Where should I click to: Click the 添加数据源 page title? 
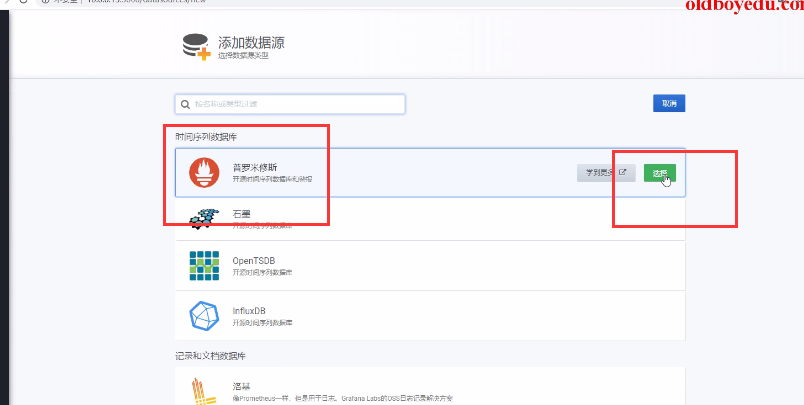pyautogui.click(x=251, y=42)
